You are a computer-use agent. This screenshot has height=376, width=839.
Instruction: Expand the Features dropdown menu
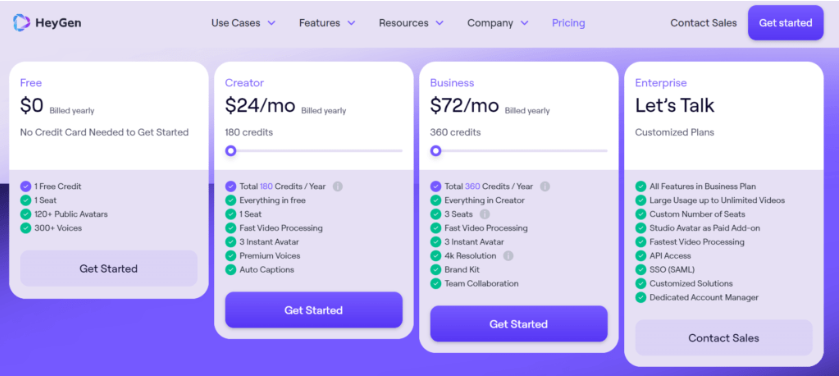pos(327,23)
